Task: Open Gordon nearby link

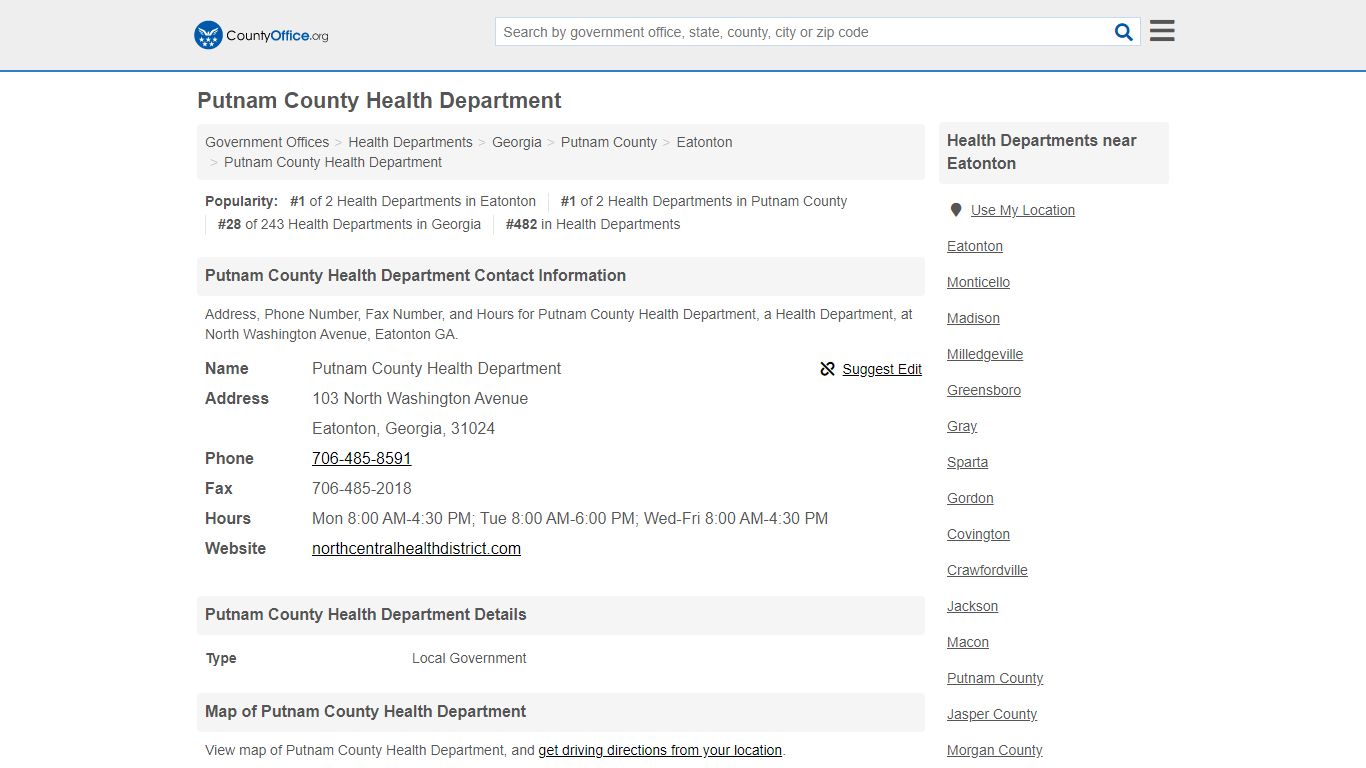Action: [970, 498]
